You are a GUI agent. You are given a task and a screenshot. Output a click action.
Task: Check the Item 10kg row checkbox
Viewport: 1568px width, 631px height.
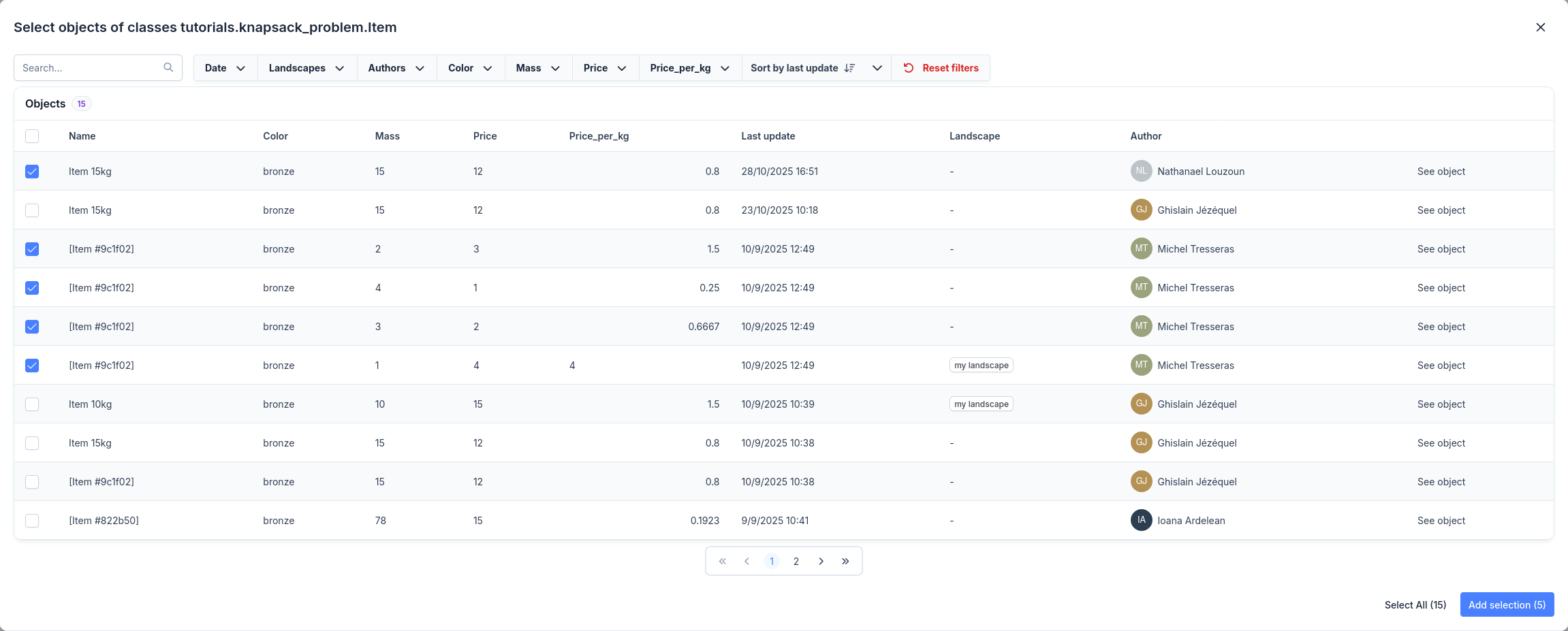pyautogui.click(x=32, y=404)
